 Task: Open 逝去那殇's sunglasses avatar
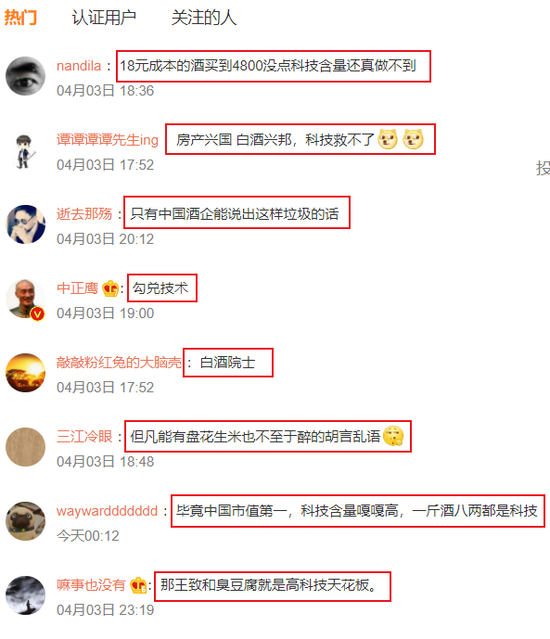point(25,225)
